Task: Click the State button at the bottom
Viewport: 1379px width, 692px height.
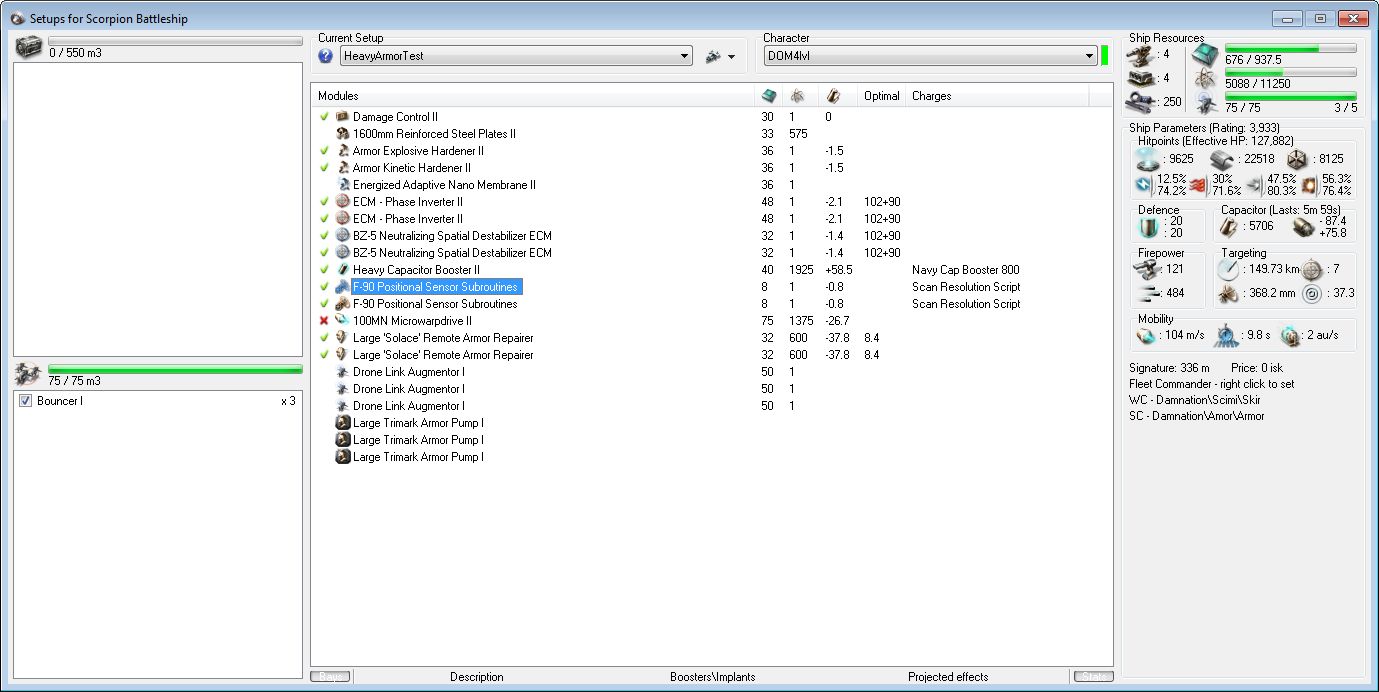Action: point(1093,677)
